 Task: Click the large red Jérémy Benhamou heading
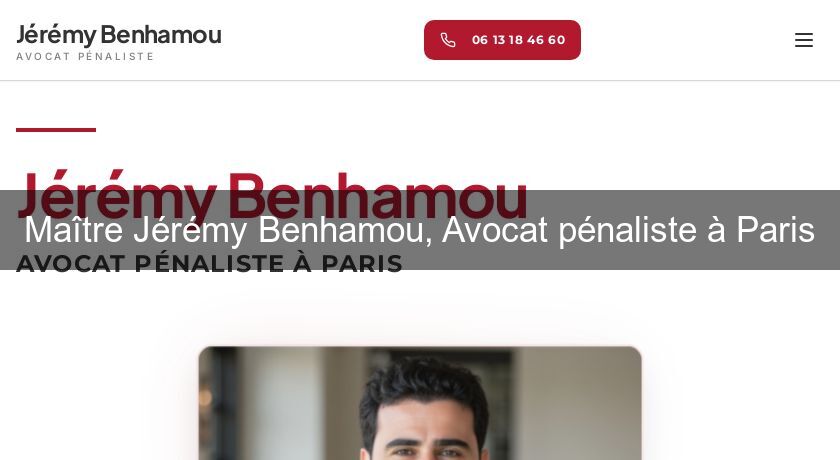[x=272, y=197]
